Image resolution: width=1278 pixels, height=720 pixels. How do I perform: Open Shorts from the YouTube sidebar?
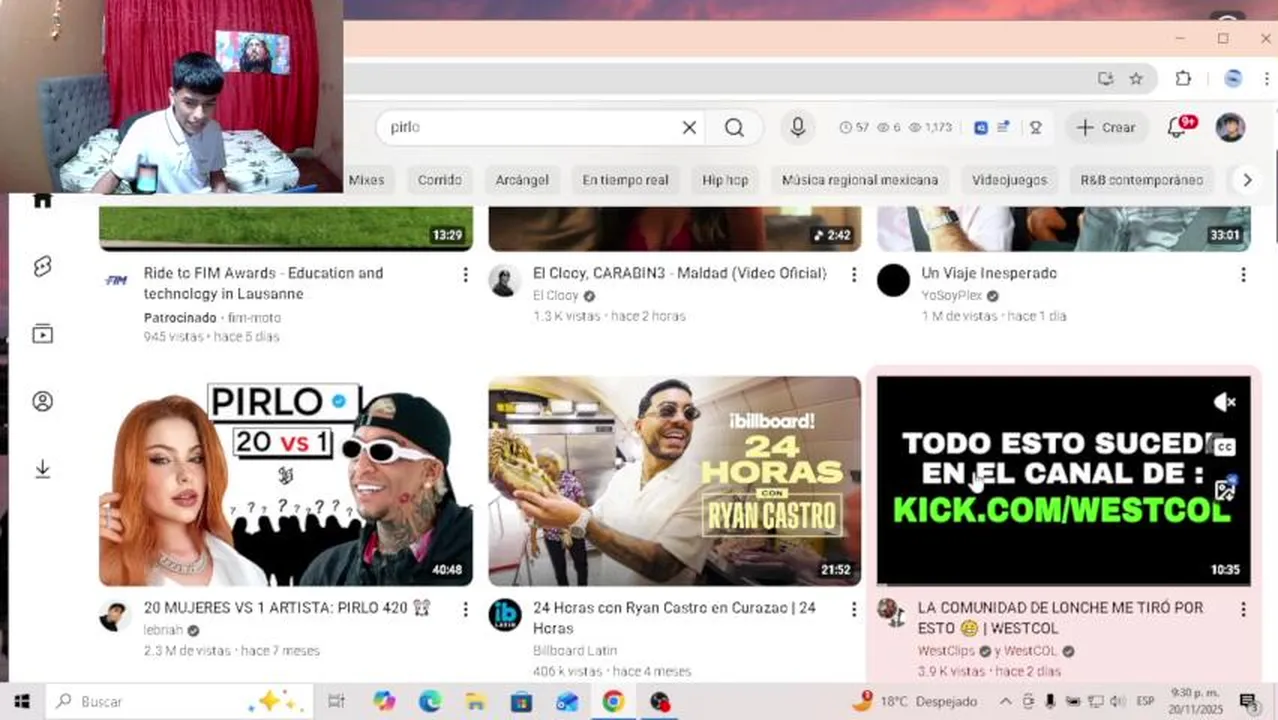(x=42, y=266)
